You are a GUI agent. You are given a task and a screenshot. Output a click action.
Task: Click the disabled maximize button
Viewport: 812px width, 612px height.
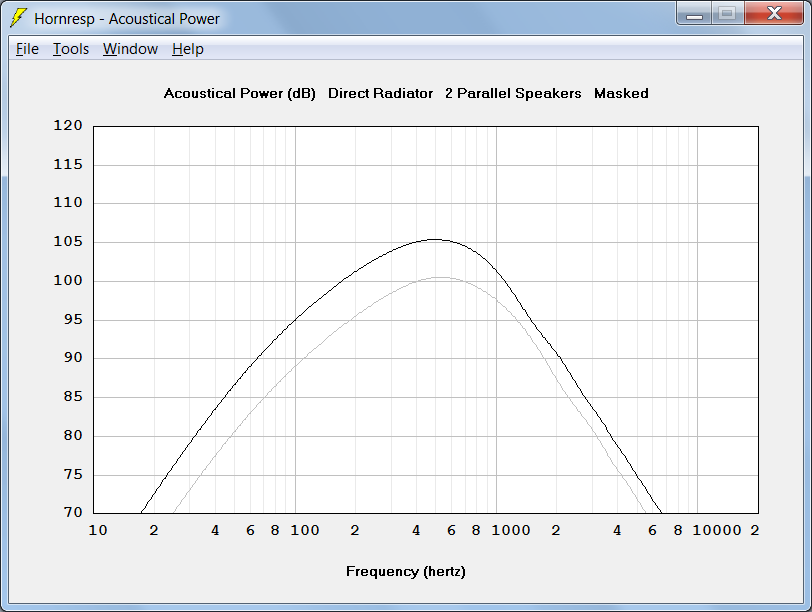728,13
